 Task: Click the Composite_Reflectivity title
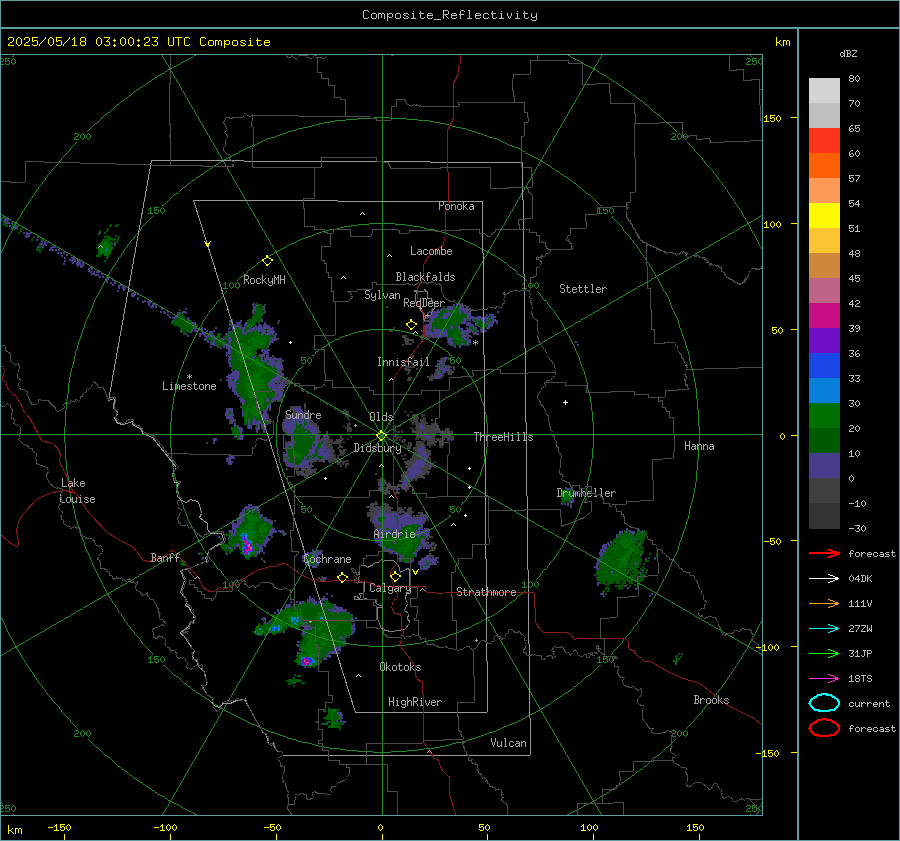[x=450, y=15]
